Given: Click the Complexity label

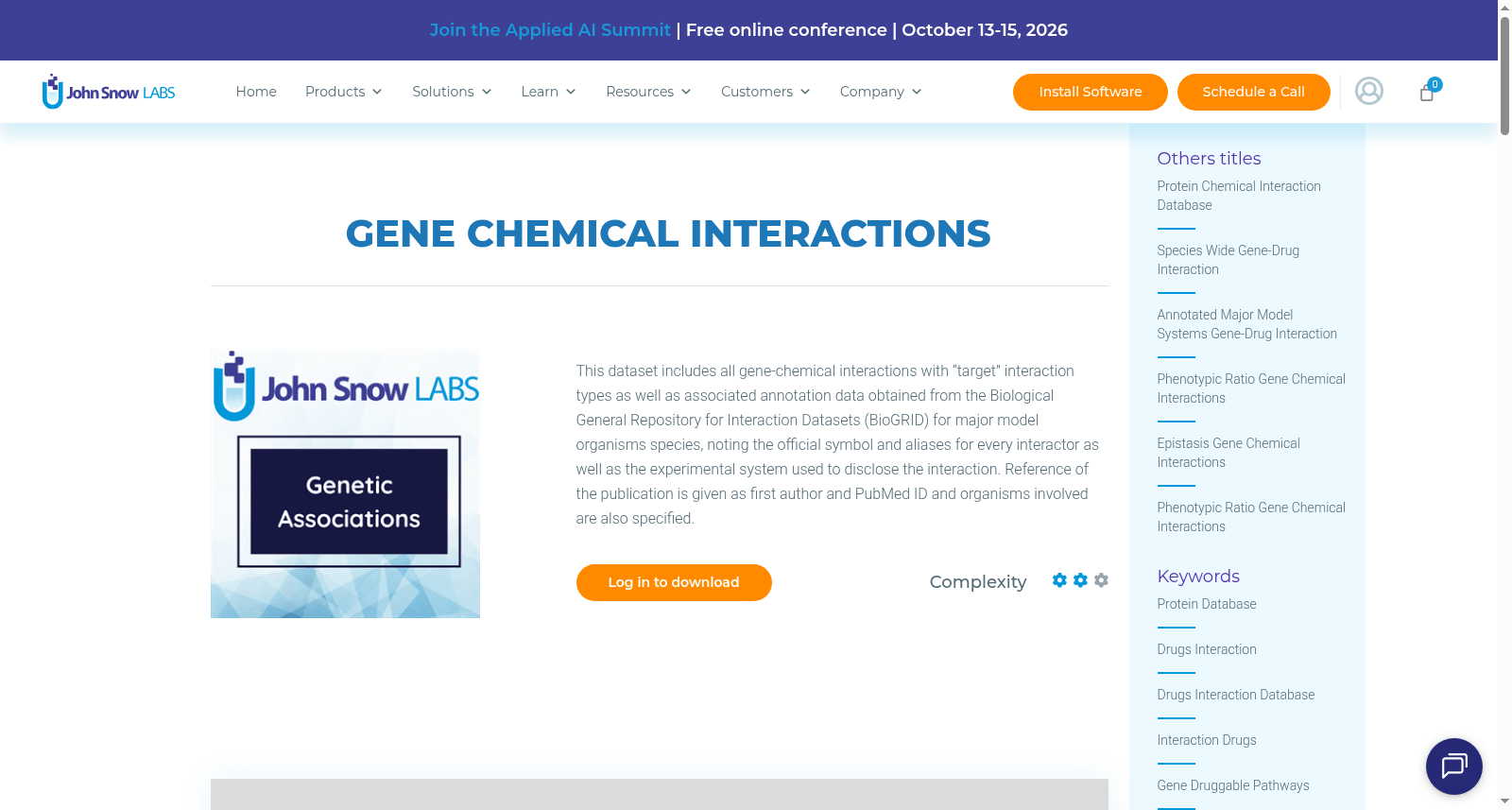Looking at the screenshot, I should click(978, 582).
